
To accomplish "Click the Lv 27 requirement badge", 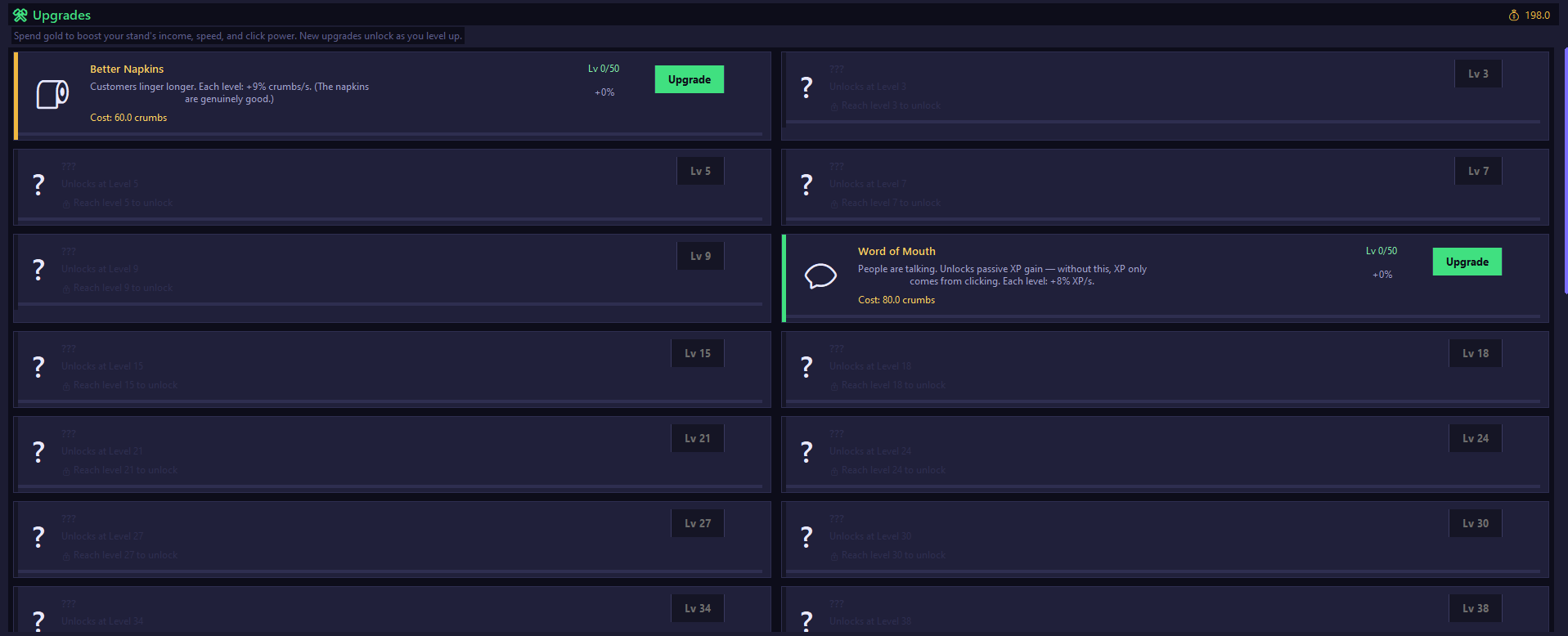I will coord(698,523).
